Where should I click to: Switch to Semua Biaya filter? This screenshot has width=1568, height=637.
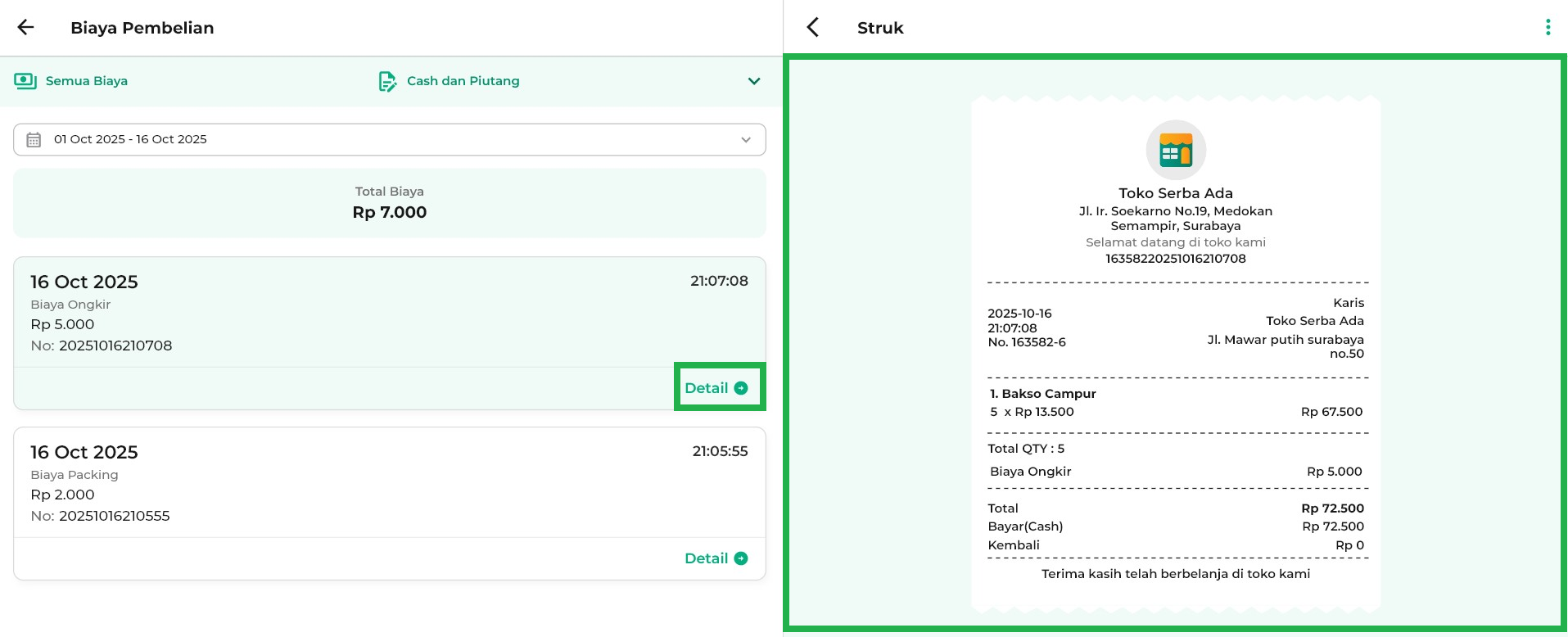87,81
